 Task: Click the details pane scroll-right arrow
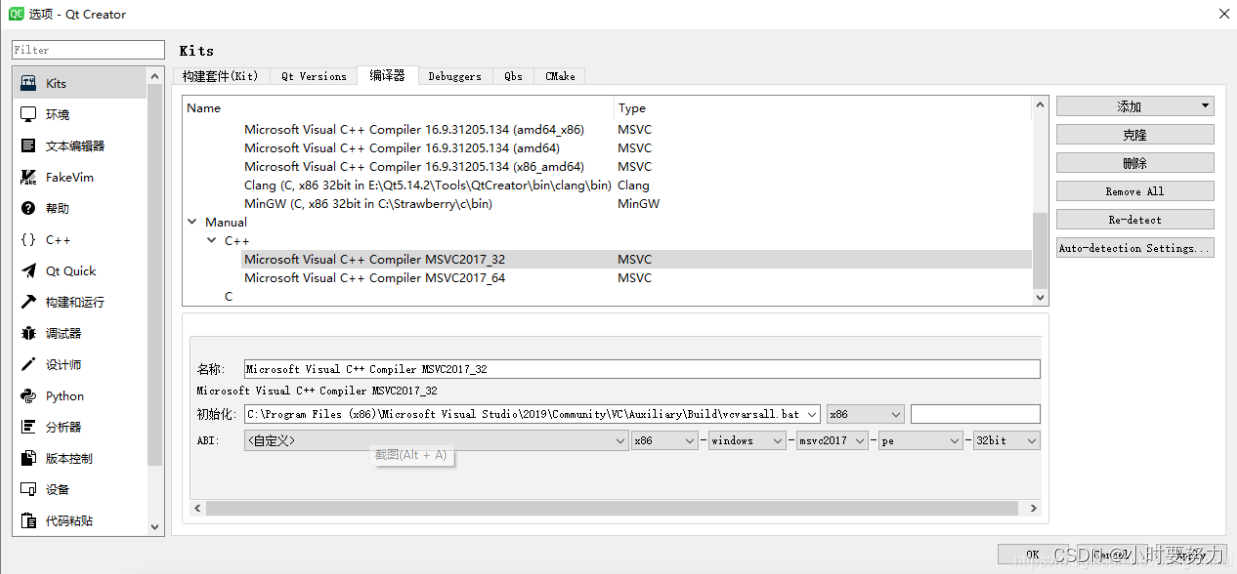coord(1034,508)
